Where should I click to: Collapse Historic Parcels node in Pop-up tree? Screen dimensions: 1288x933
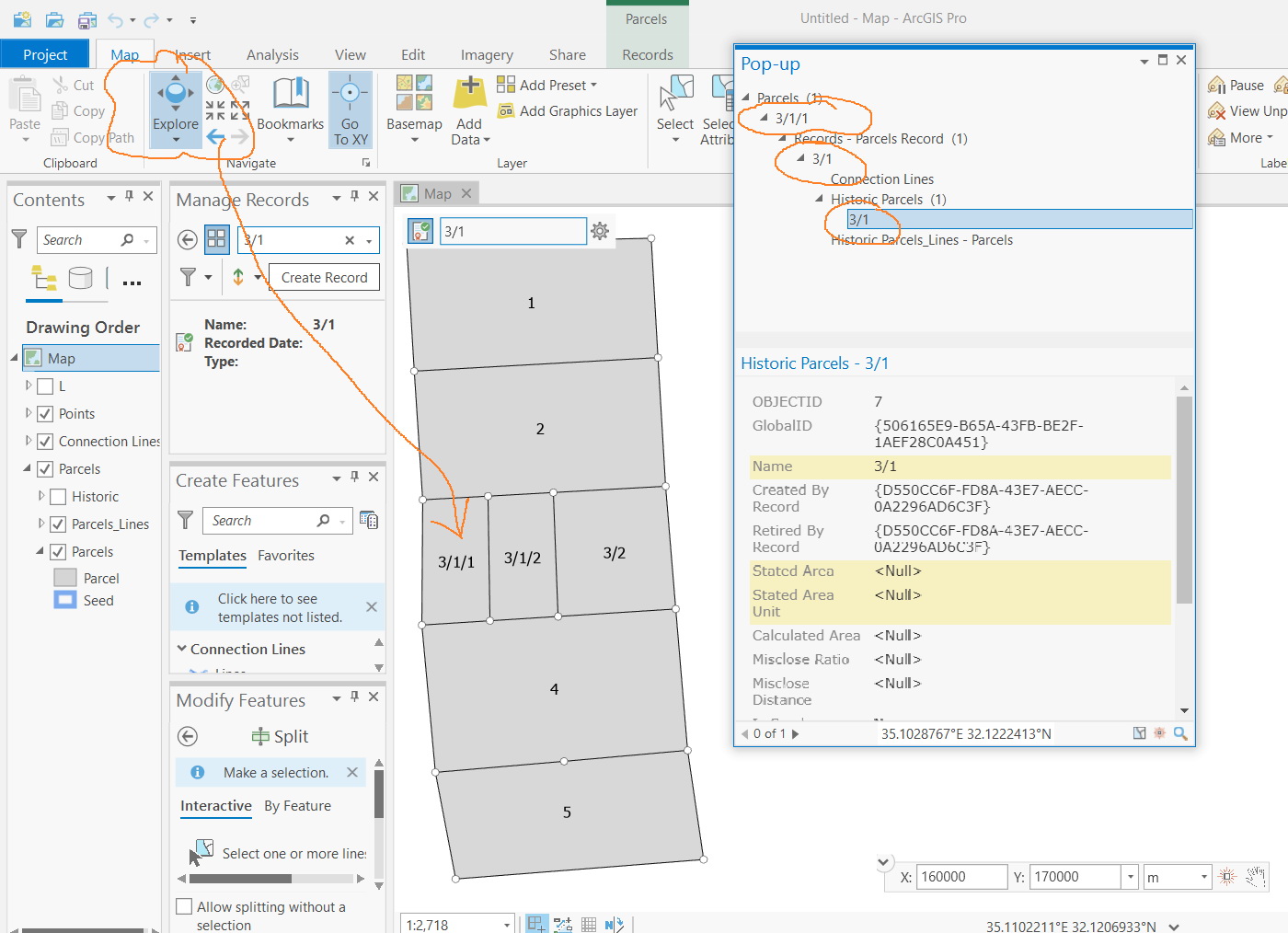tap(819, 199)
